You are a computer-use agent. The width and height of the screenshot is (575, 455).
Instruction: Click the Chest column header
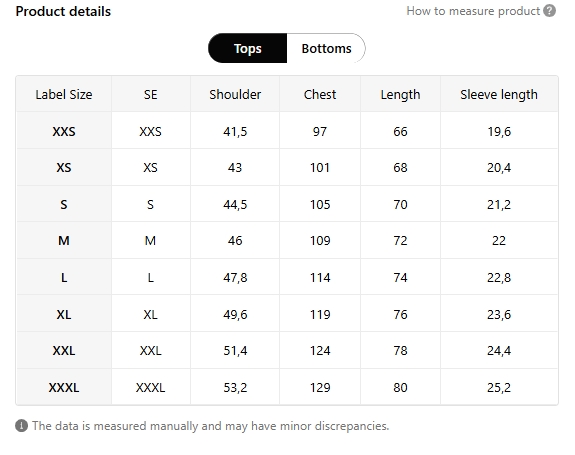click(x=320, y=95)
